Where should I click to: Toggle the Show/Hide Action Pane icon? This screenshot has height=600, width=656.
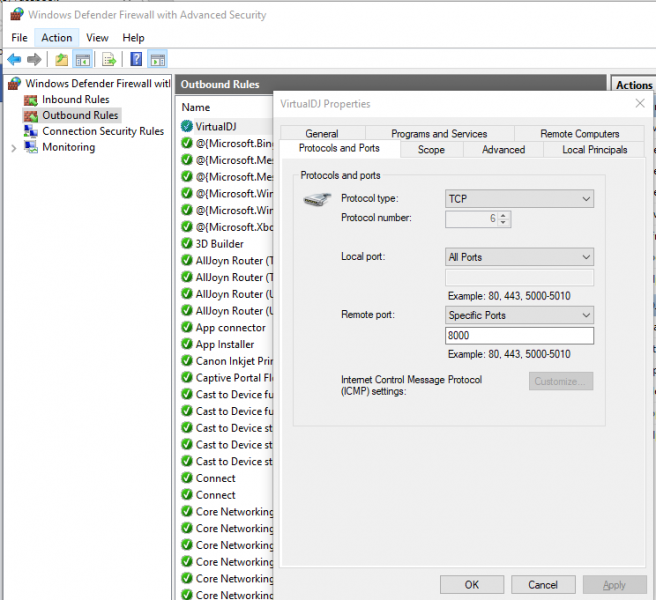tap(158, 59)
